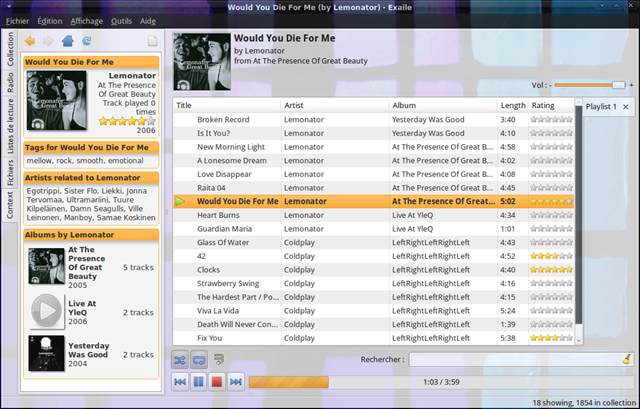Image resolution: width=640 pixels, height=409 pixels.
Task: Clear the search field with broom icon
Action: point(626,358)
